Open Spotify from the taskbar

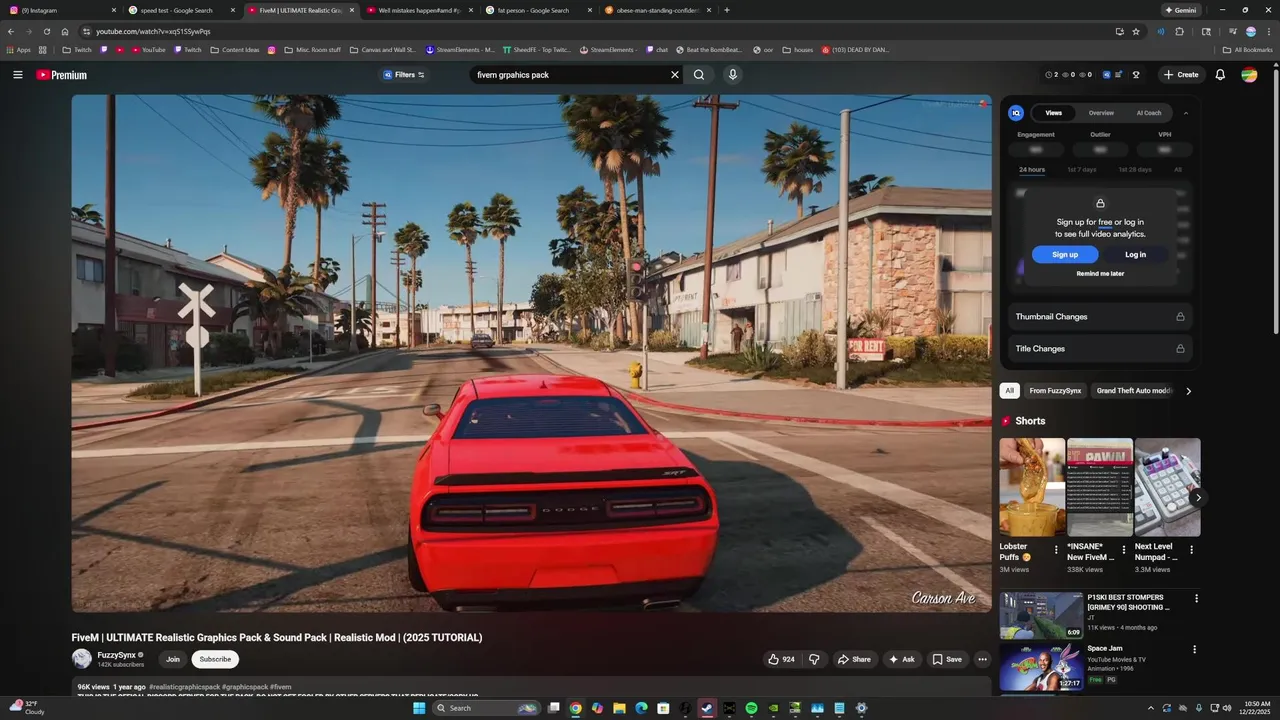click(x=751, y=708)
